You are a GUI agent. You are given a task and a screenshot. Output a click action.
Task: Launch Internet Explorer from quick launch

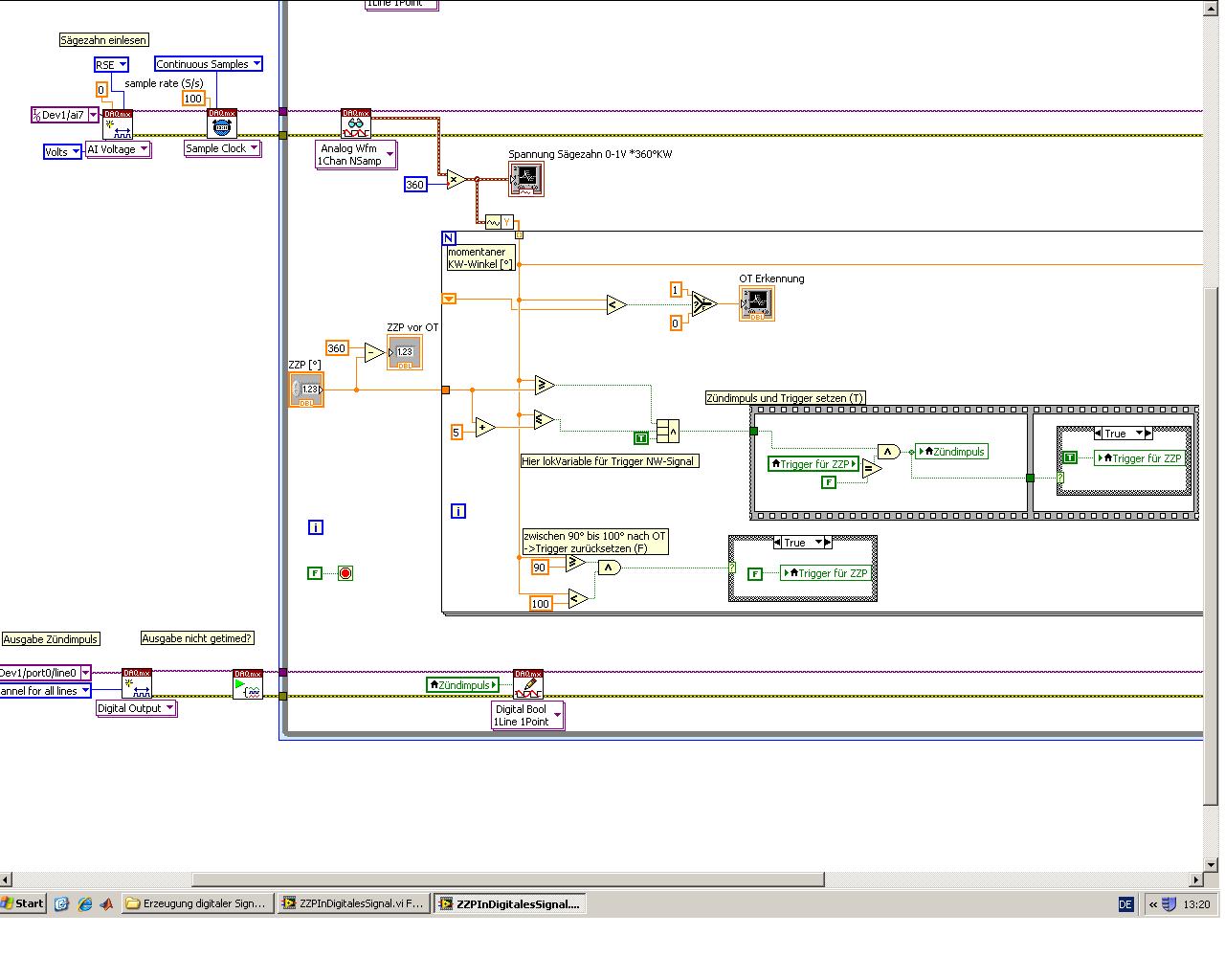click(x=84, y=903)
